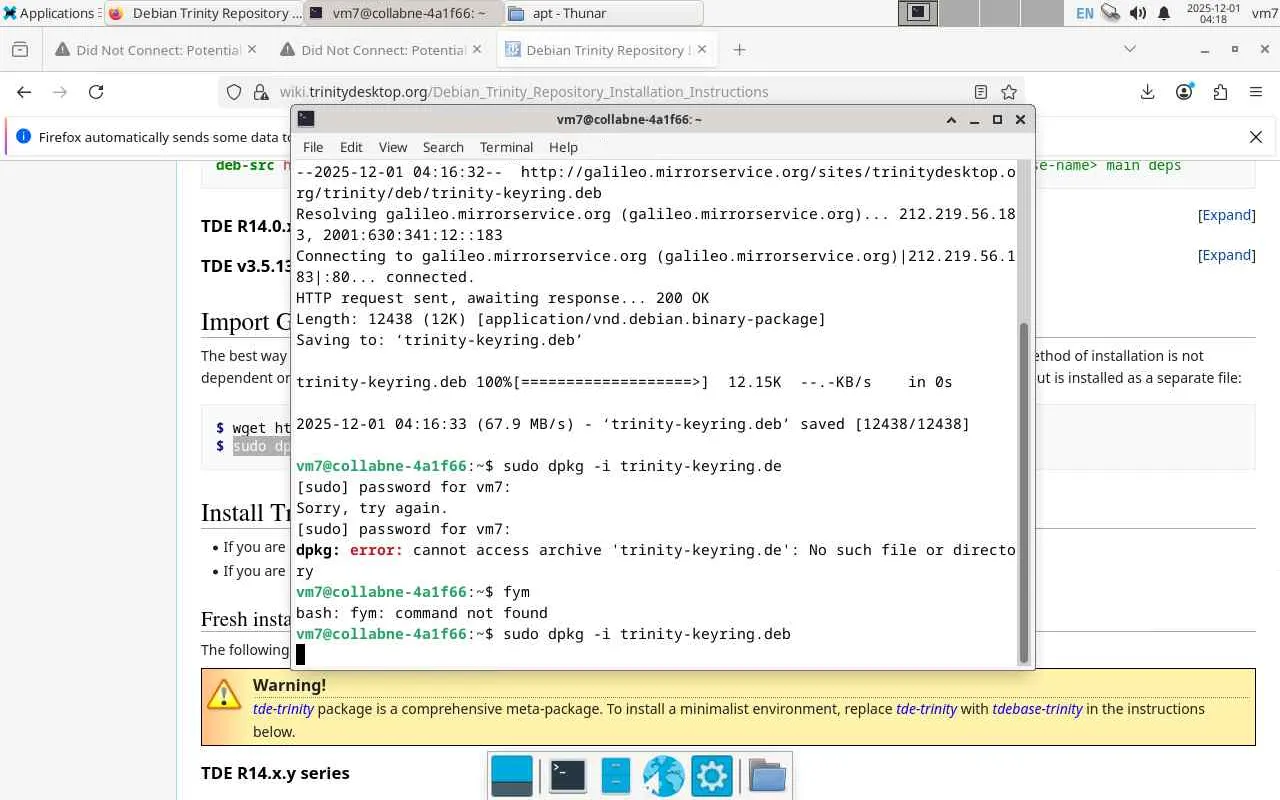Viewport: 1280px width, 800px height.
Task: Open the tde-trinity link before 'package is a comprehensive'
Action: tap(283, 709)
